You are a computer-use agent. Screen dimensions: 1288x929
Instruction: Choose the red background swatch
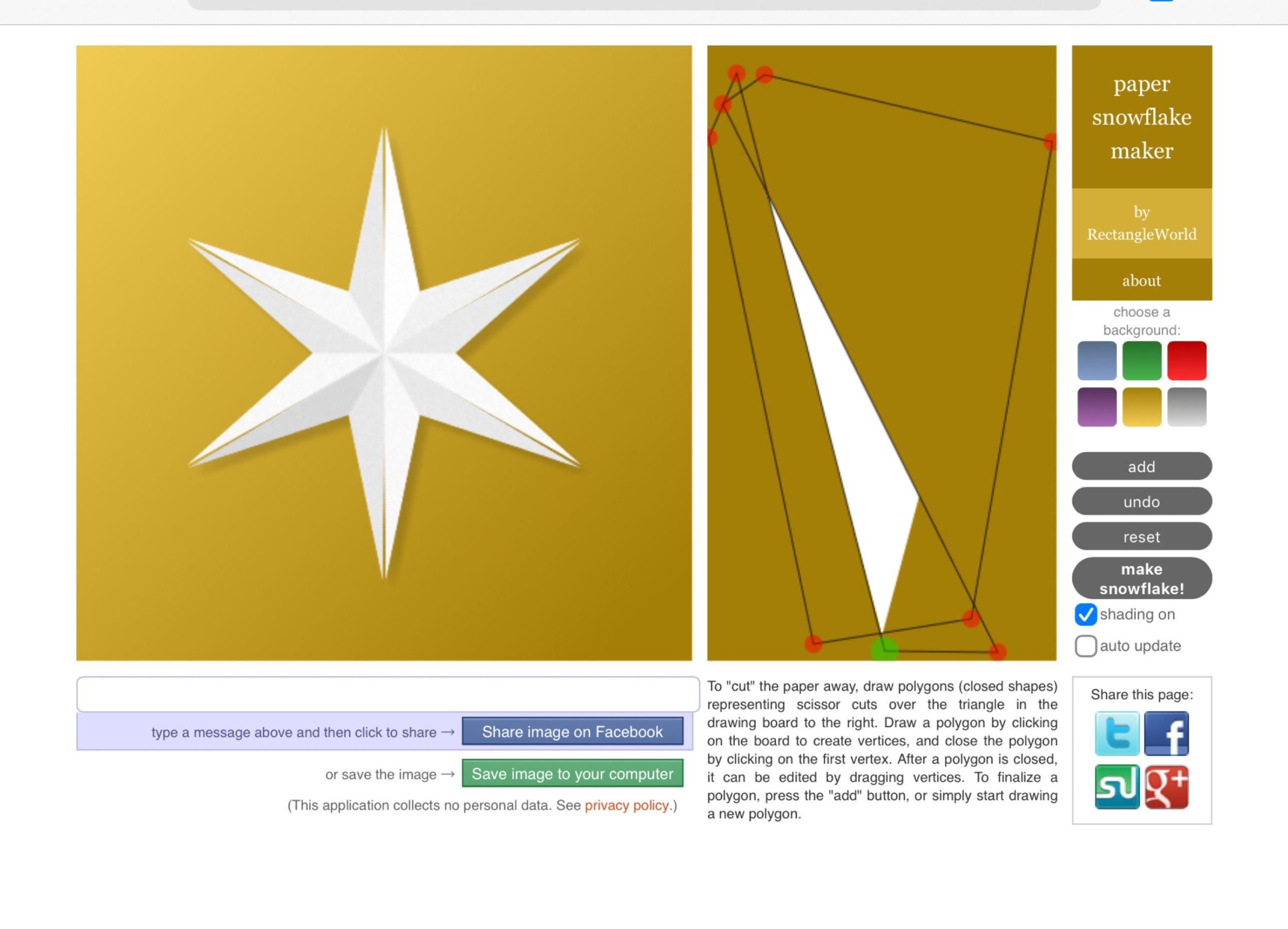[x=1187, y=361]
